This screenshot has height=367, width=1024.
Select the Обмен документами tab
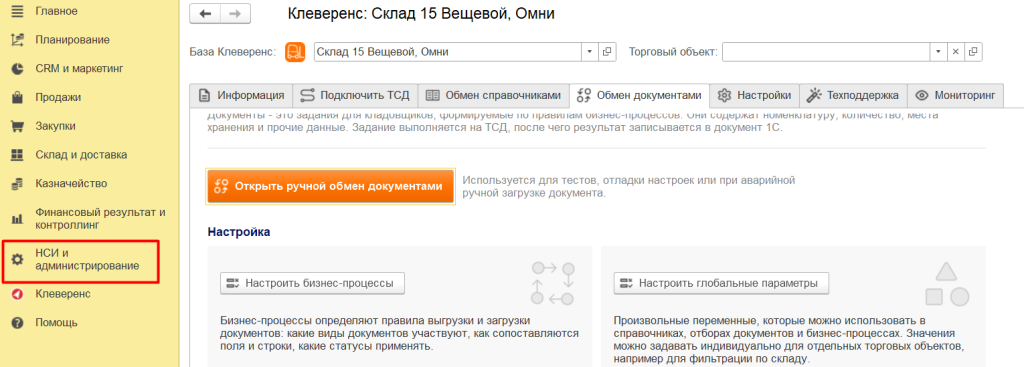[x=639, y=95]
